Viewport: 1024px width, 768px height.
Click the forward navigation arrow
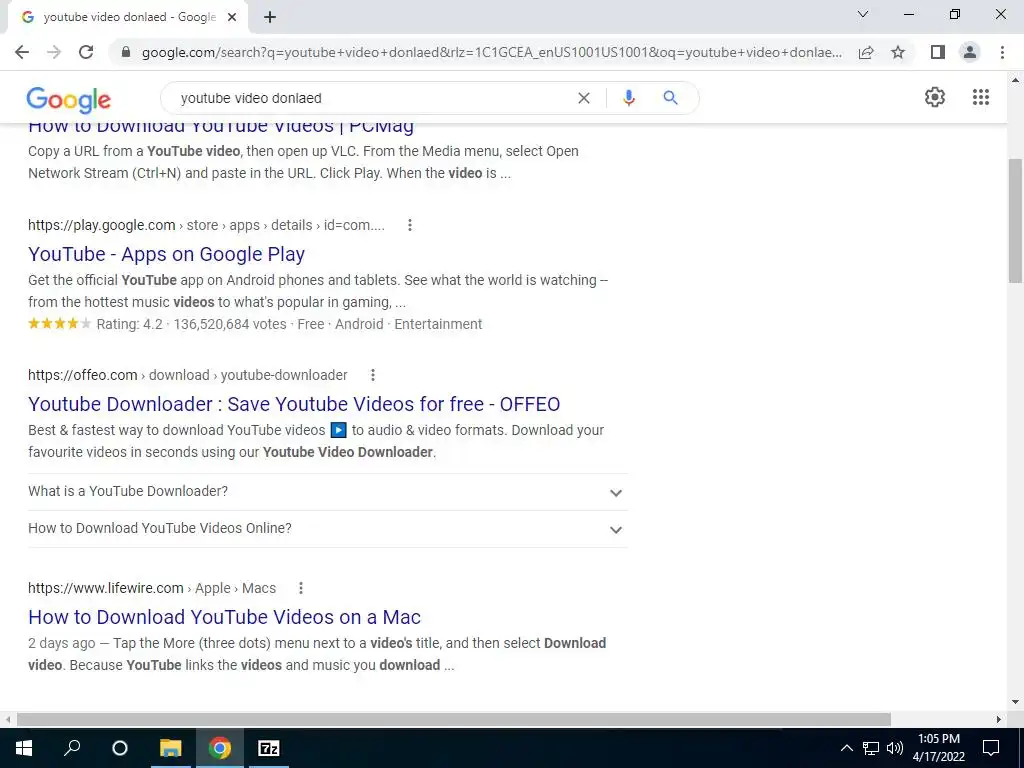pos(54,52)
